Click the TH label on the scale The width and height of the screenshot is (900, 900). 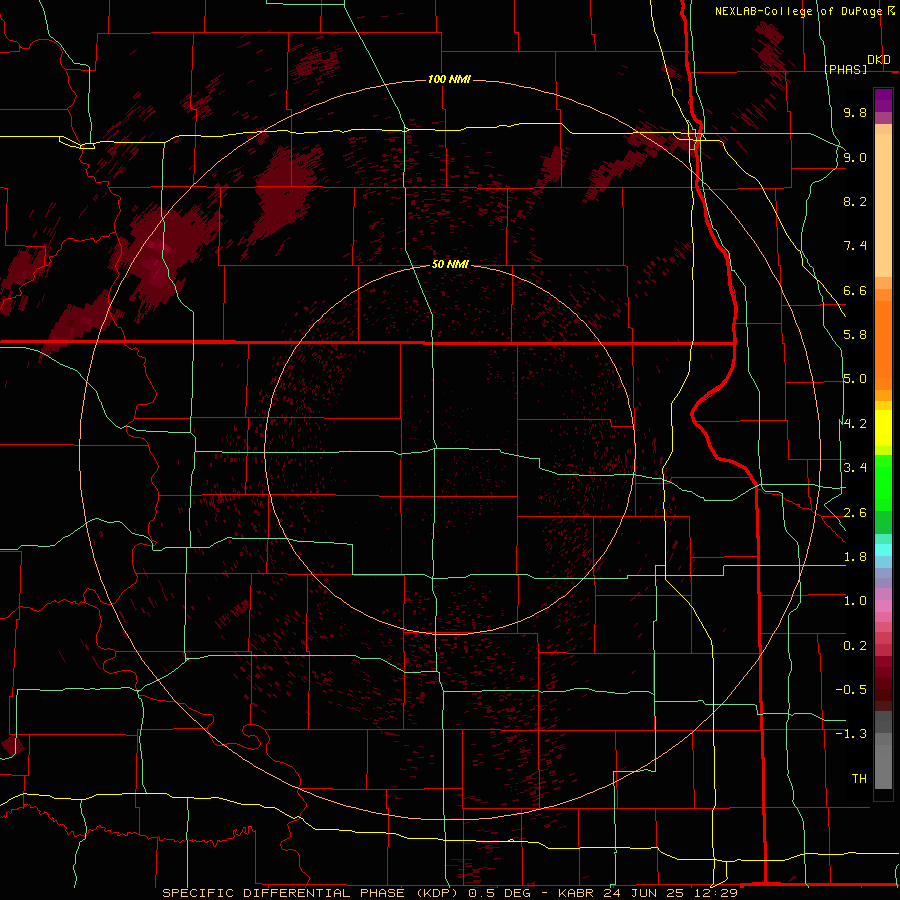coord(859,779)
